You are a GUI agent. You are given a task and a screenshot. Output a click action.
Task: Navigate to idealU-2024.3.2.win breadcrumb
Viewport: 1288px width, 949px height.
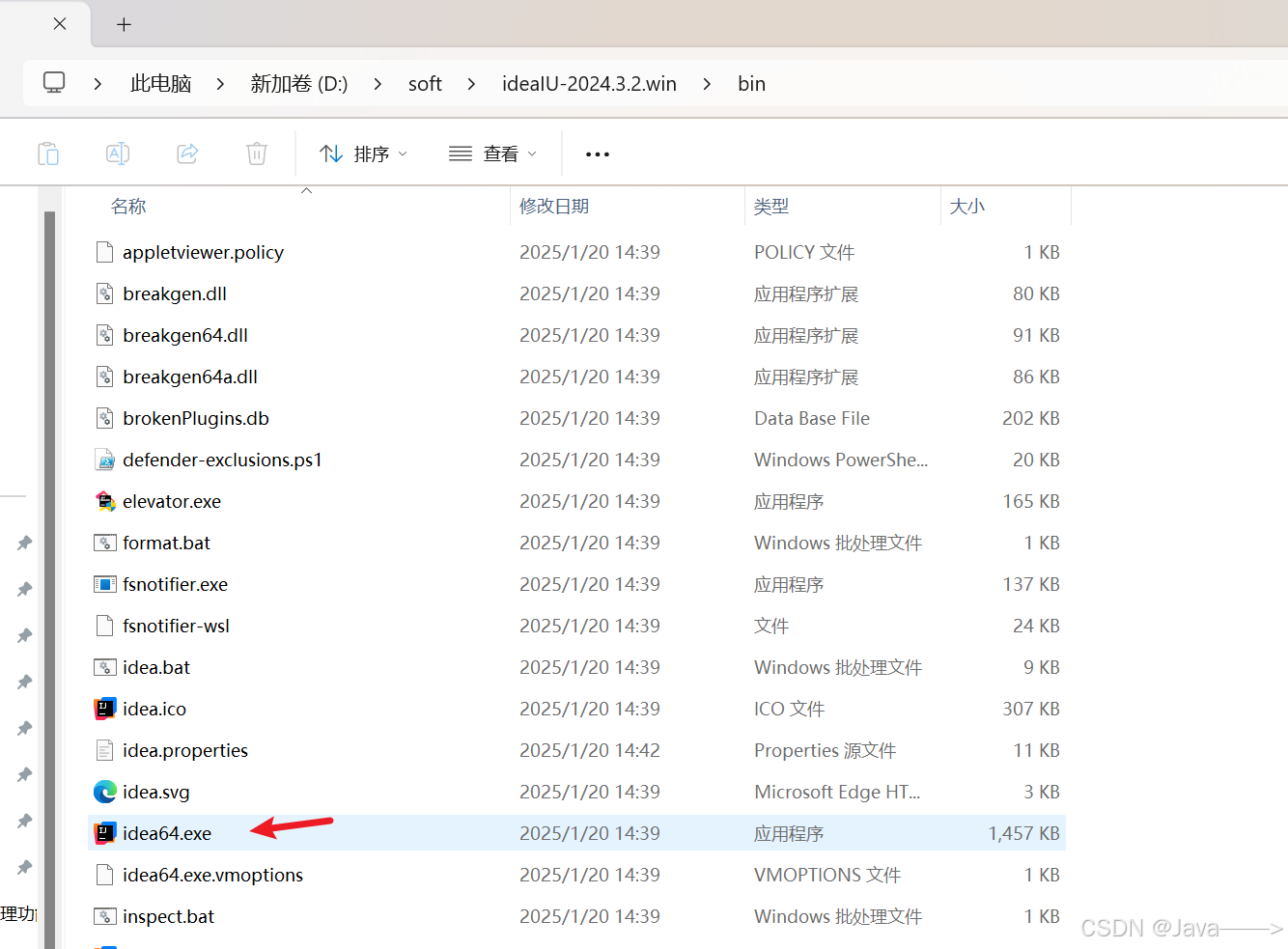(x=589, y=84)
